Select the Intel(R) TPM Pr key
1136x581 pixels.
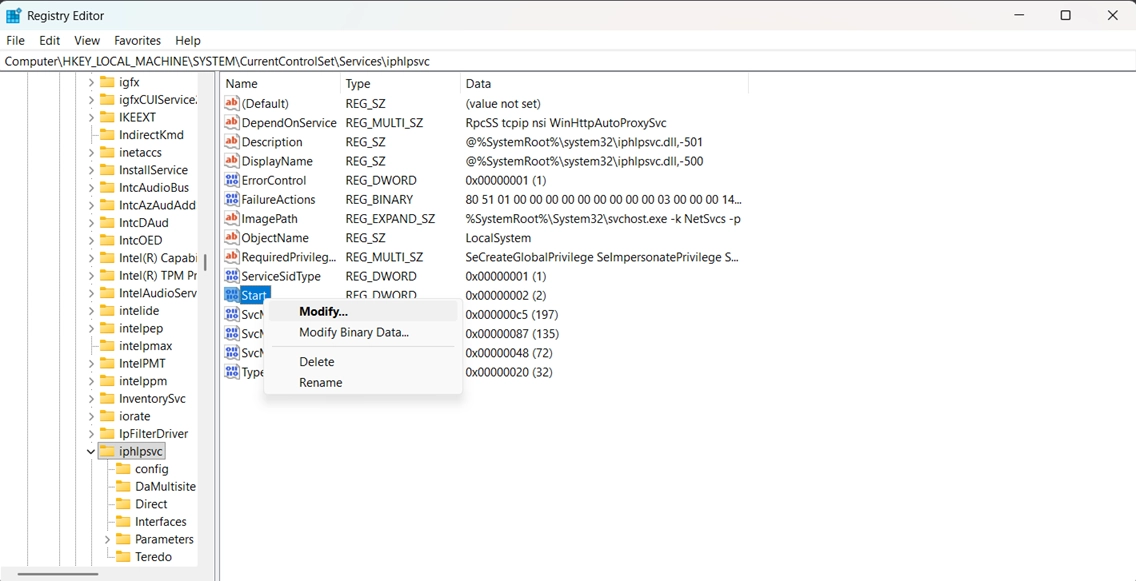point(157,275)
